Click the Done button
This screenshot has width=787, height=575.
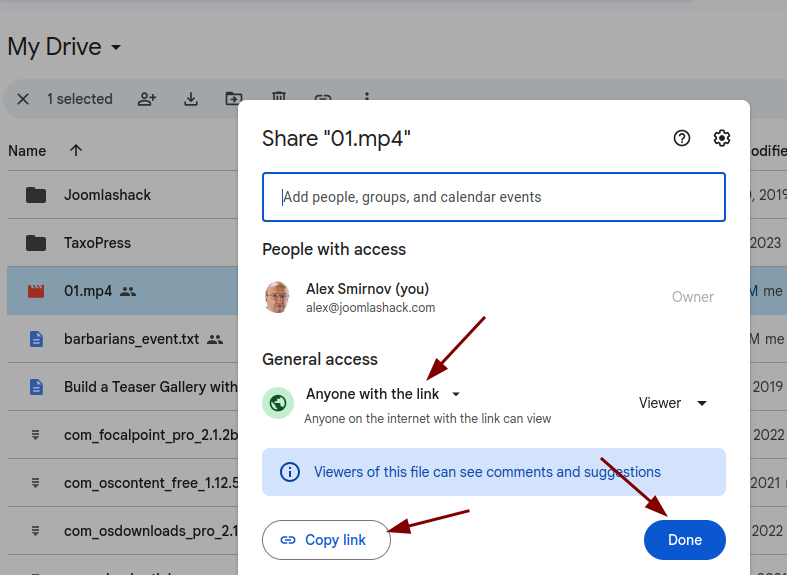click(685, 540)
